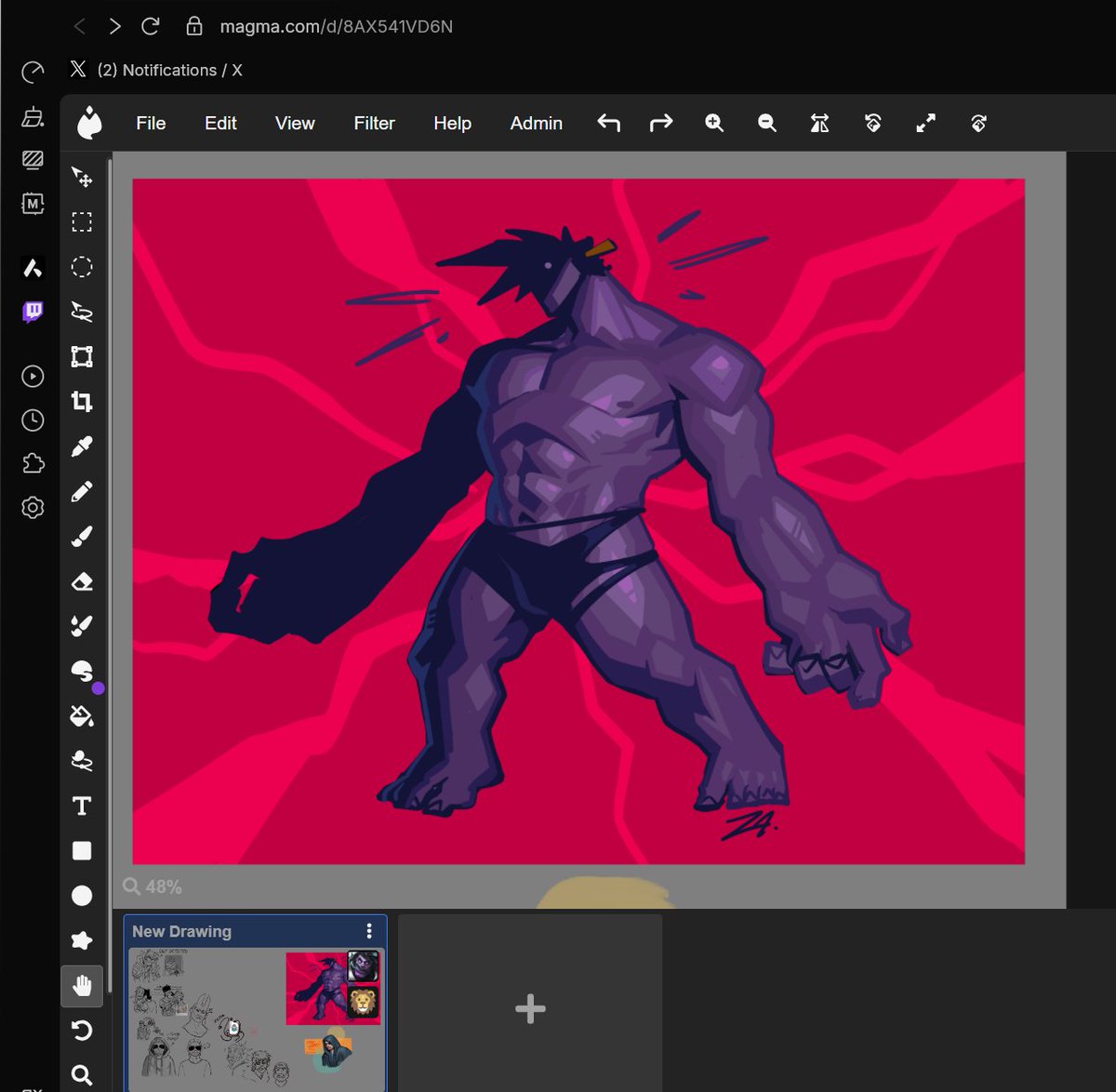Open the File menu
Screen dimensions: 1116x1092
pos(151,123)
